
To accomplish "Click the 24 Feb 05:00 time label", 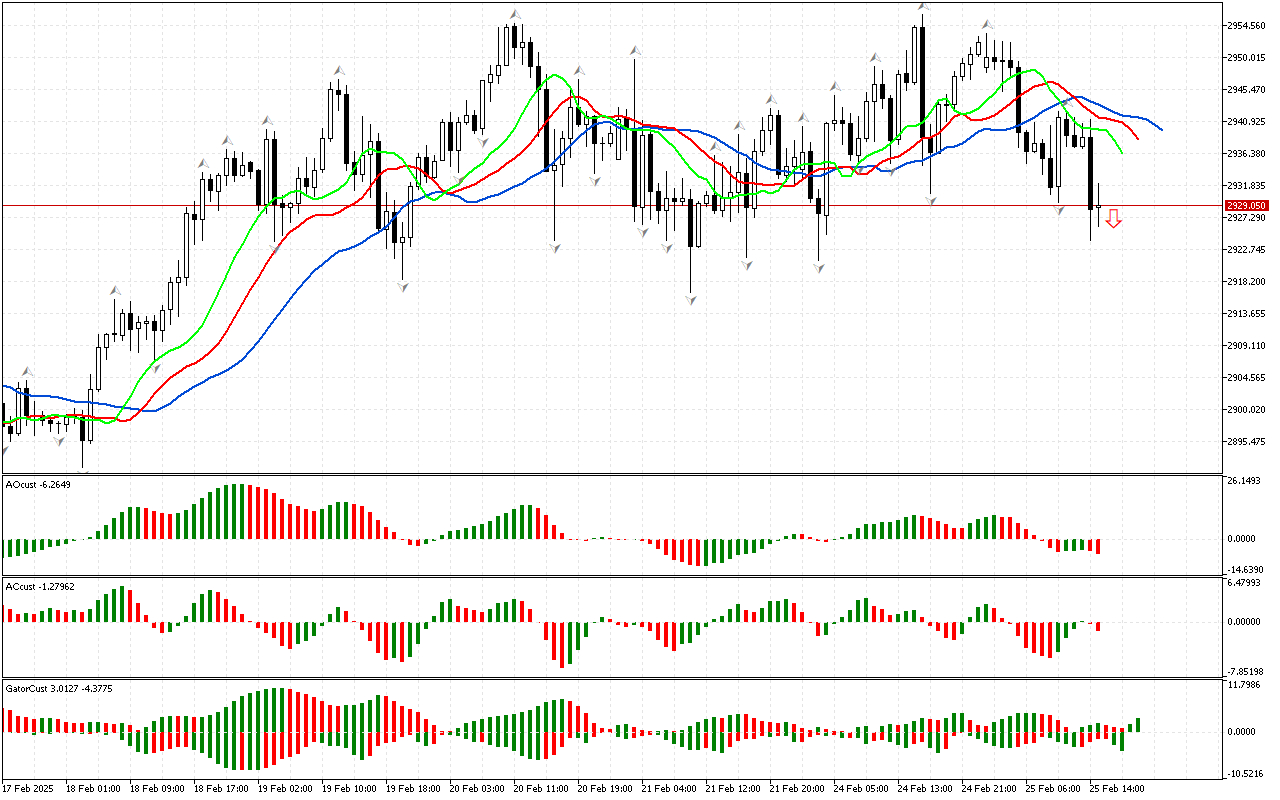I will click(861, 789).
